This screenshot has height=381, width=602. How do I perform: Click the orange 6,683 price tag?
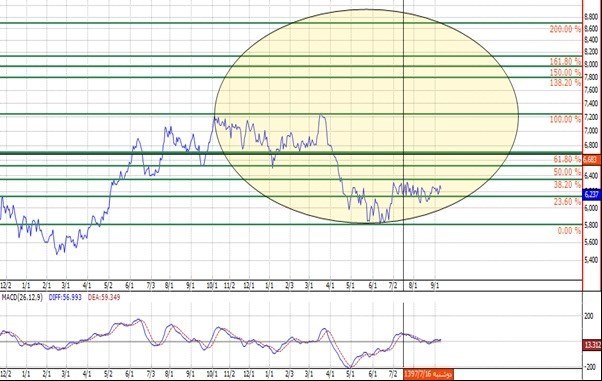(592, 159)
